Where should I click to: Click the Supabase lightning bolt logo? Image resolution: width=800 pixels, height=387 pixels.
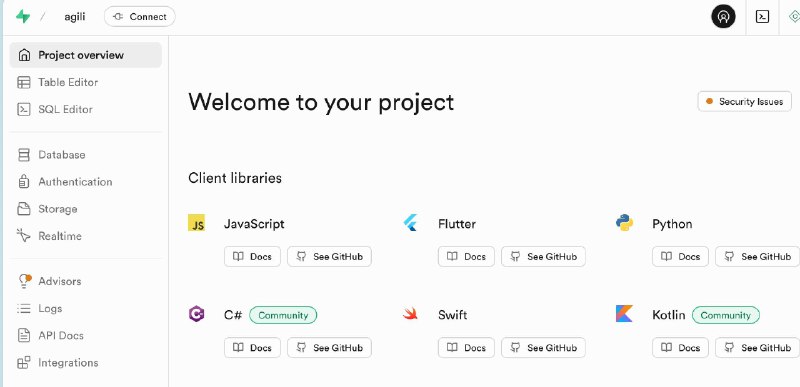point(23,17)
